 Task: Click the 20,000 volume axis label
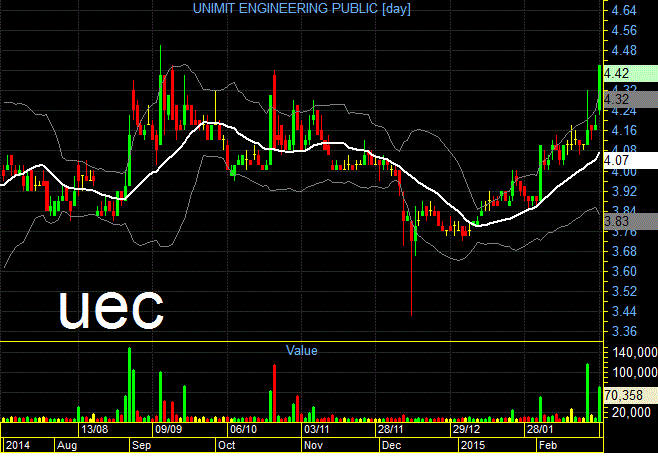point(632,413)
